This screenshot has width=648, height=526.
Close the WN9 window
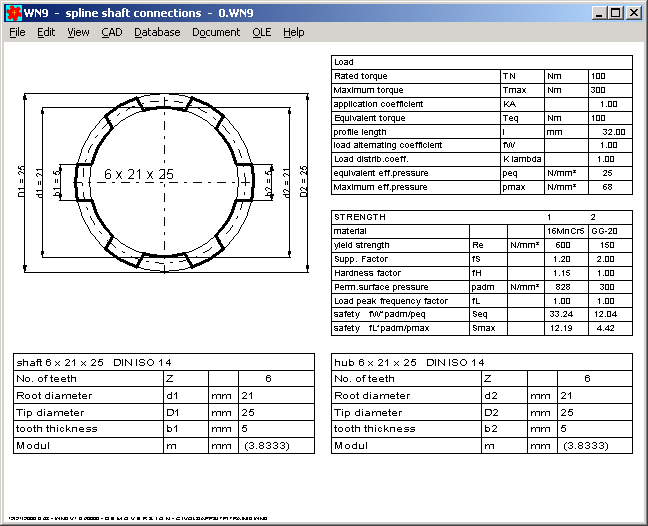click(x=634, y=13)
